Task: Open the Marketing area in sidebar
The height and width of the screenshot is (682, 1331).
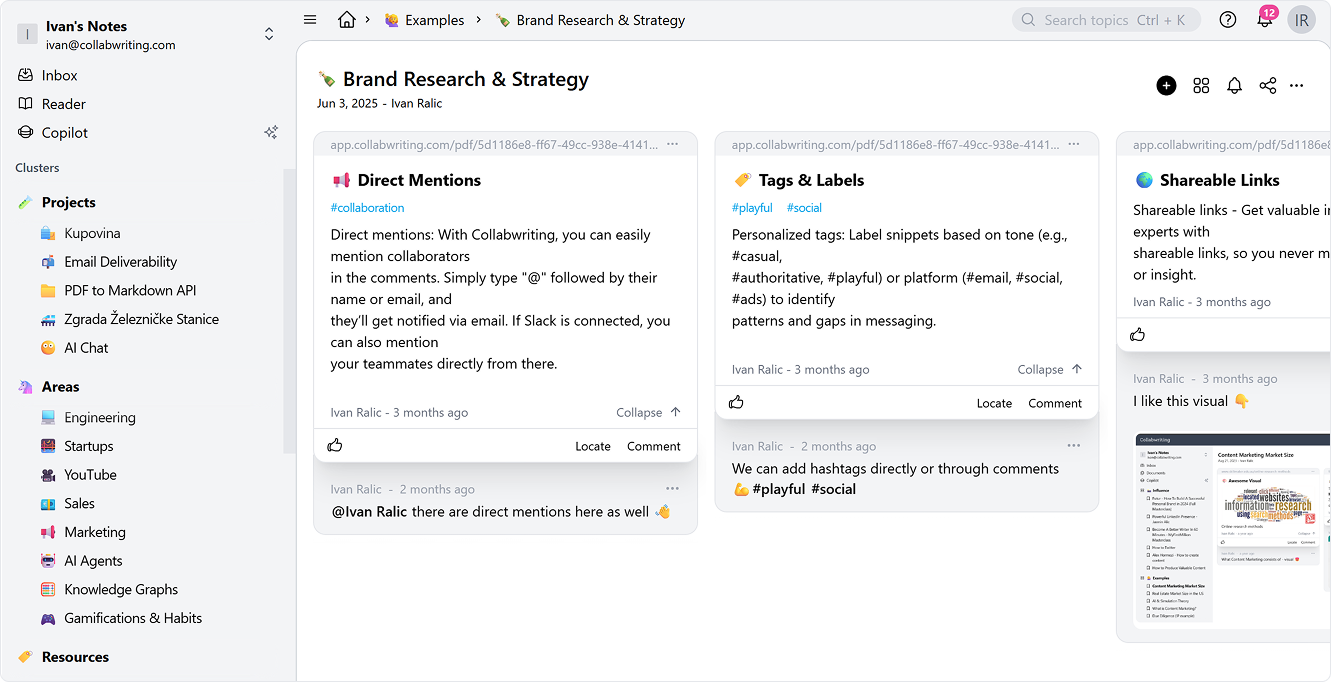Action: (95, 532)
